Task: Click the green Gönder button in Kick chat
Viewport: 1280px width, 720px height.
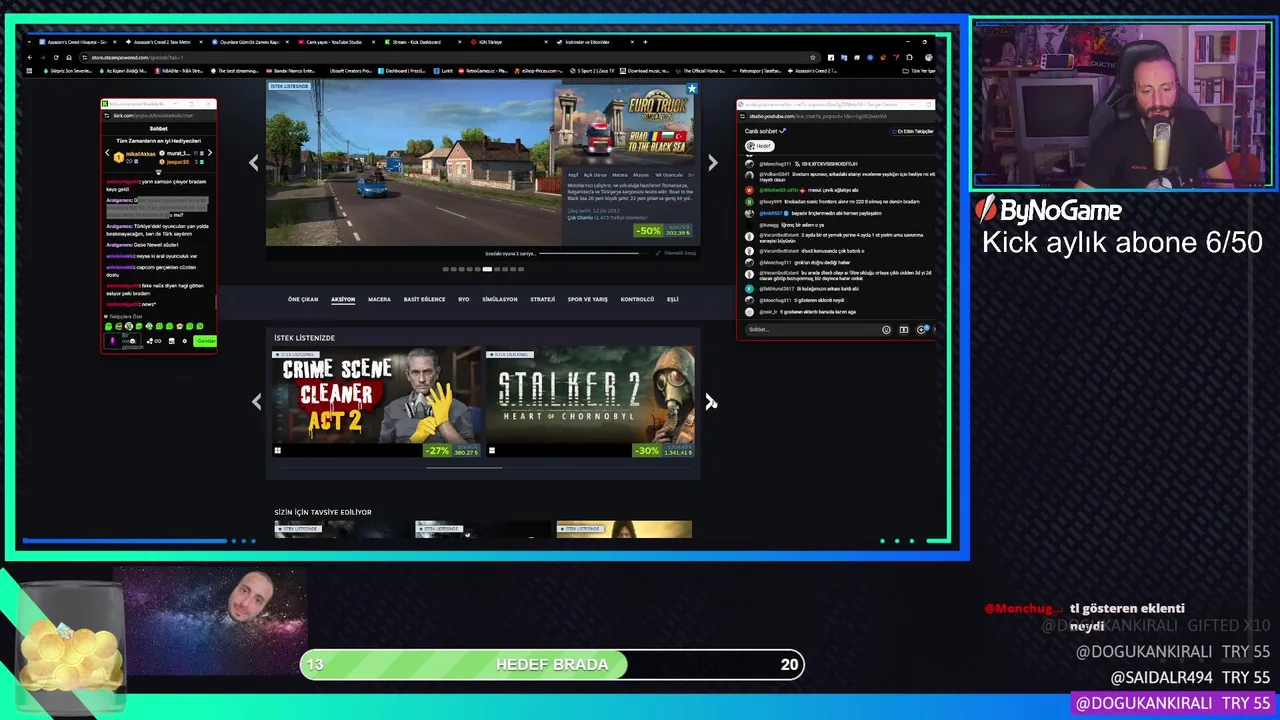Action: (206, 341)
